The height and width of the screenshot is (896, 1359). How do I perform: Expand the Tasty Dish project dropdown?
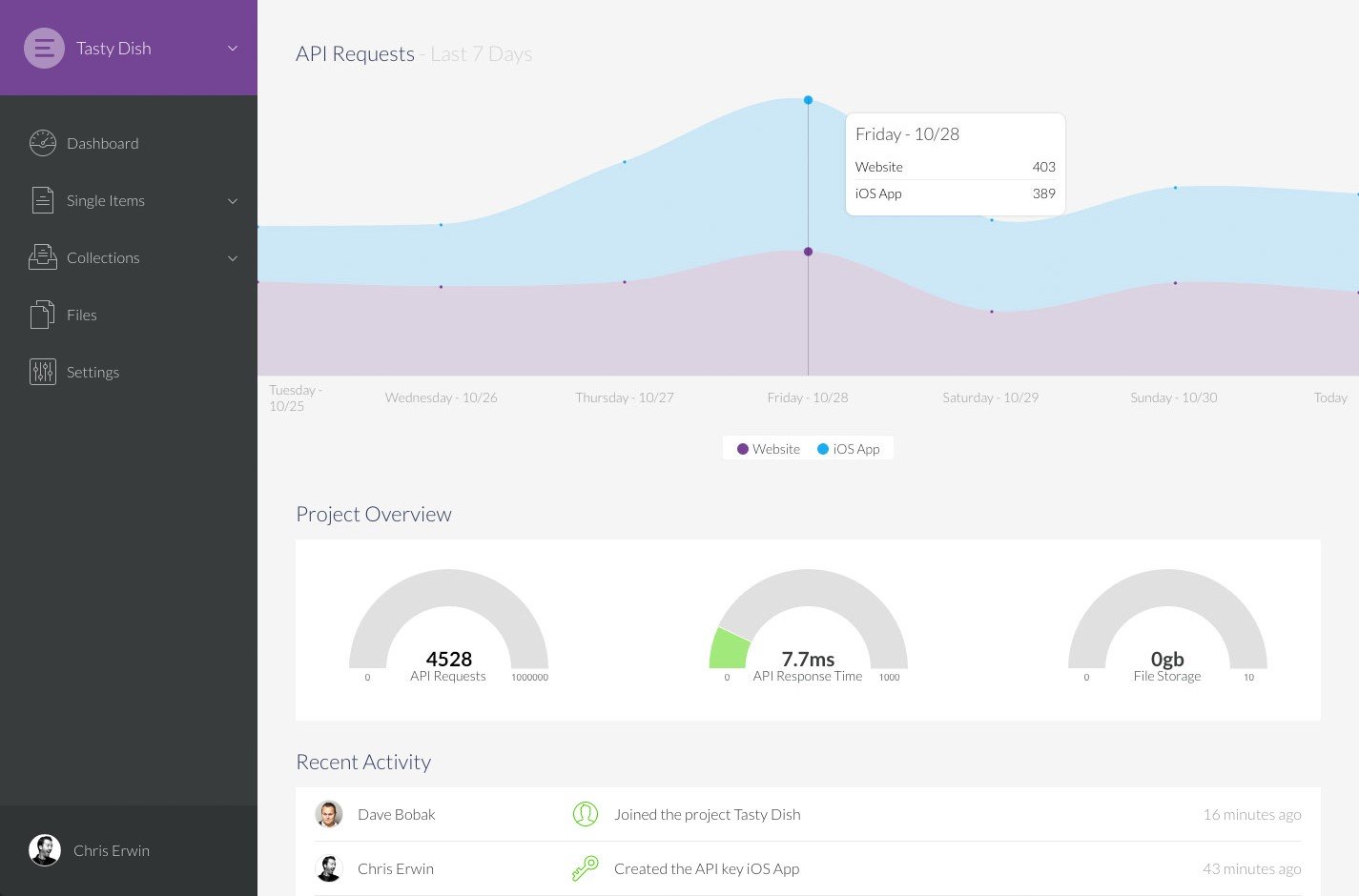coord(233,49)
